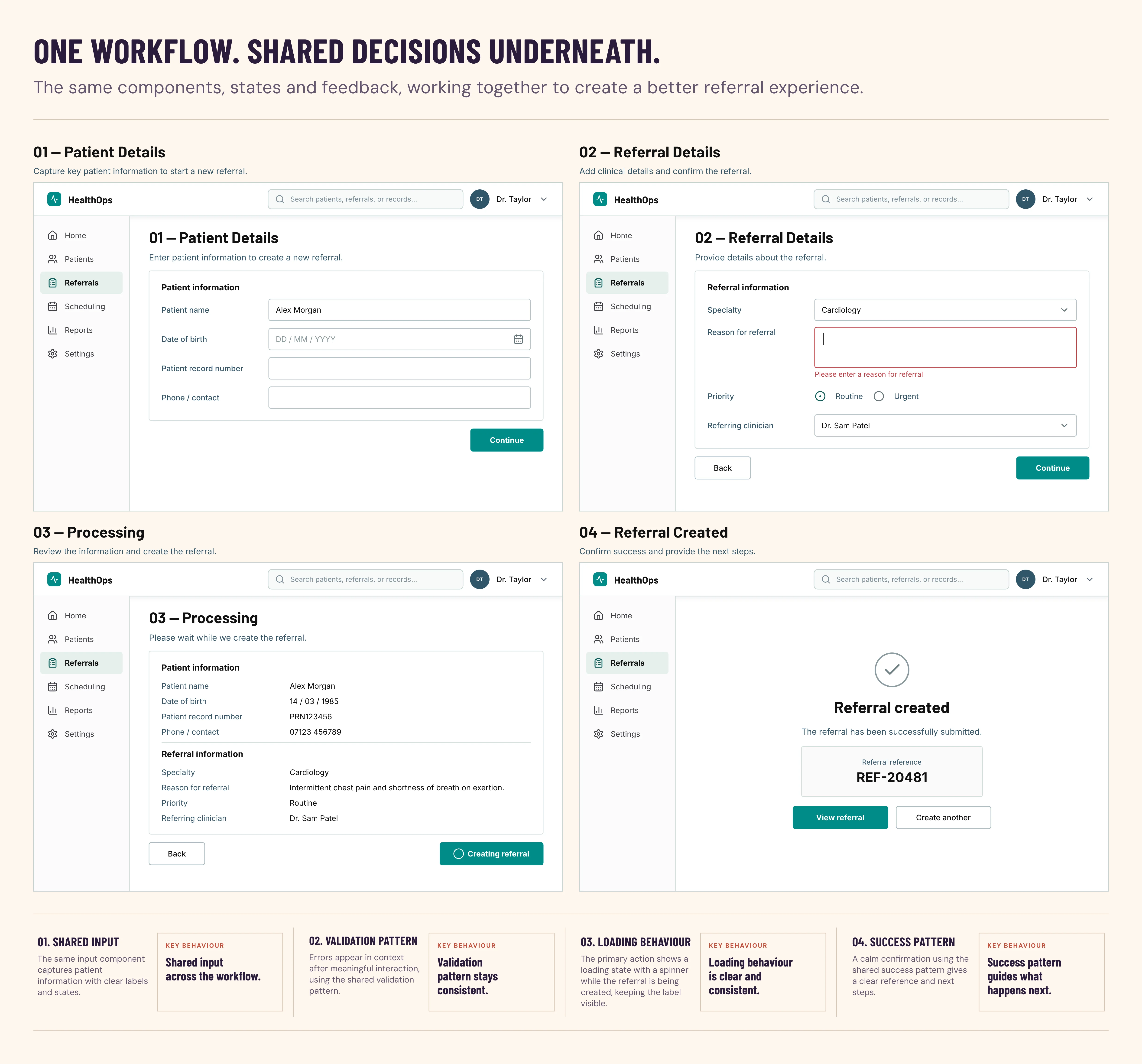Viewport: 1142px width, 1064px height.
Task: Expand Dr. Taylor user menu chevron in Referral Created
Action: [x=1090, y=580]
